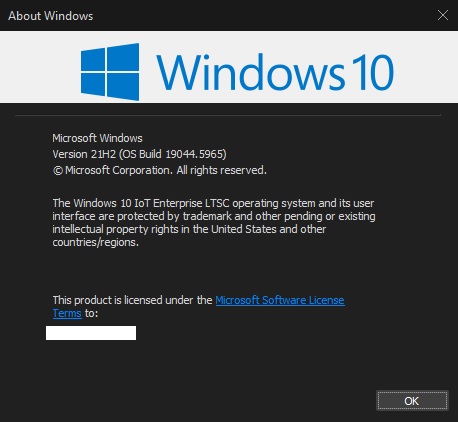Click the About Windows title text

pyautogui.click(x=51, y=16)
